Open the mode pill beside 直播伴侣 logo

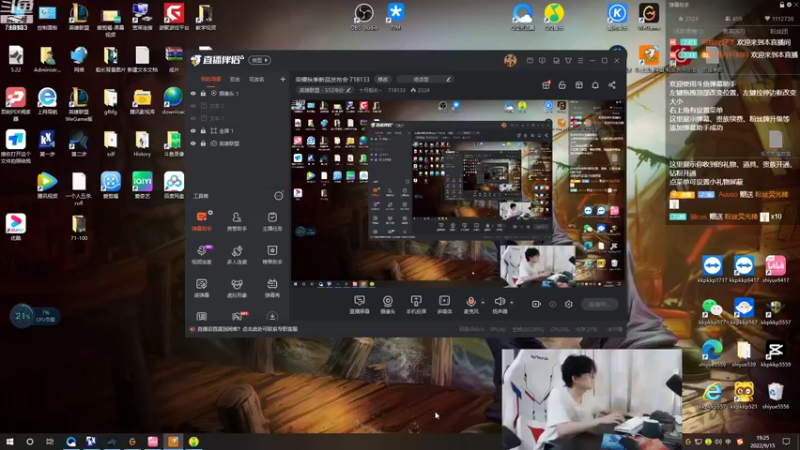click(x=260, y=60)
